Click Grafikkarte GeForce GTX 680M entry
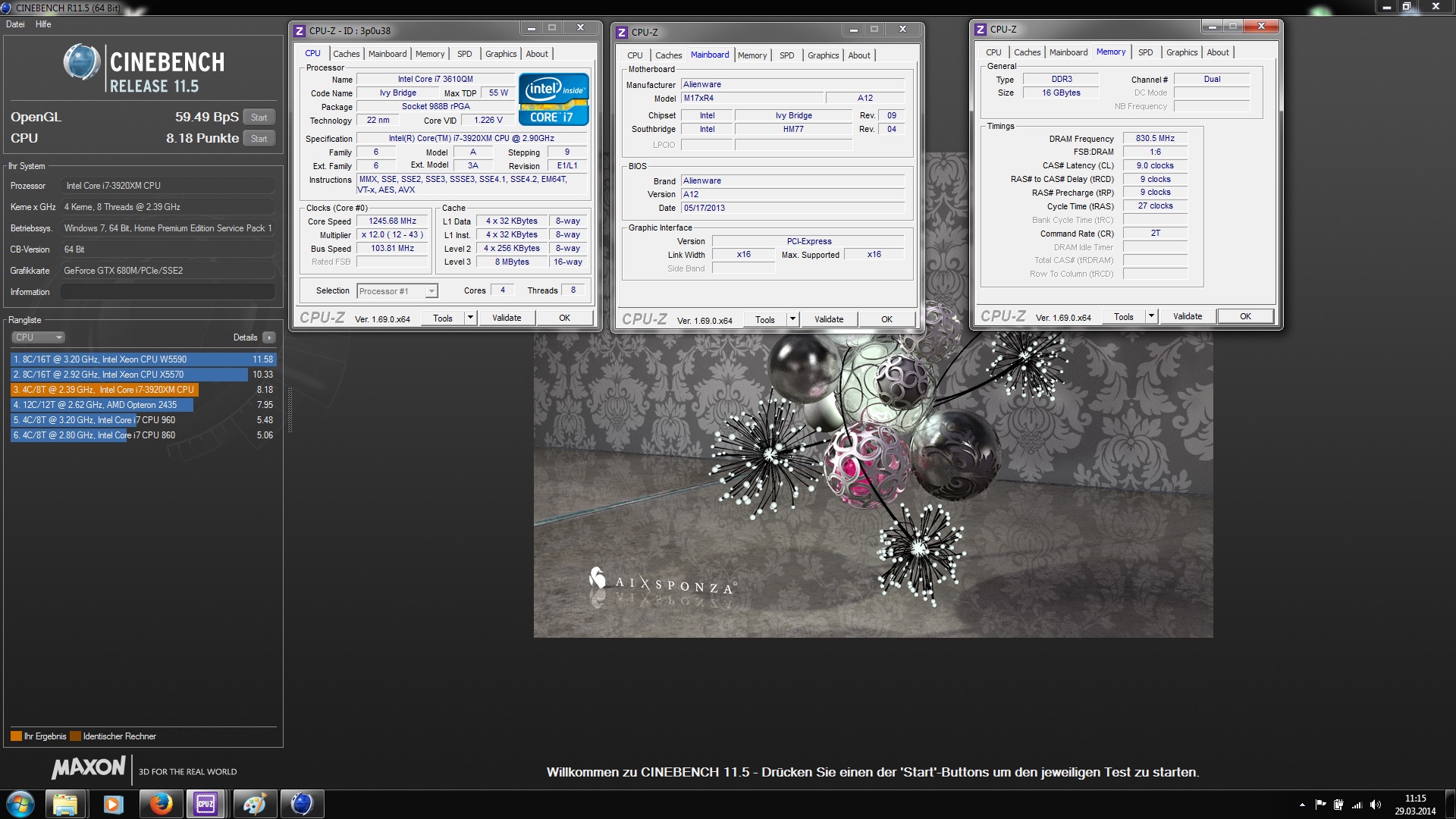 click(x=168, y=271)
